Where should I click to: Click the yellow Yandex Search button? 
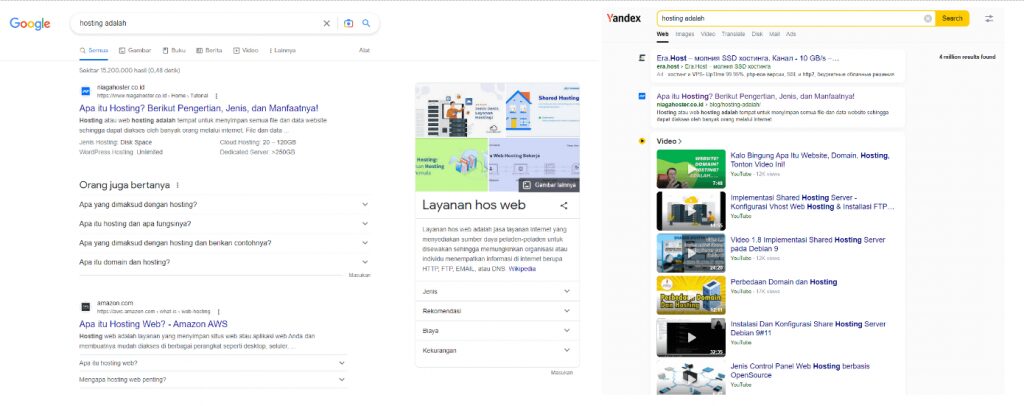(952, 18)
